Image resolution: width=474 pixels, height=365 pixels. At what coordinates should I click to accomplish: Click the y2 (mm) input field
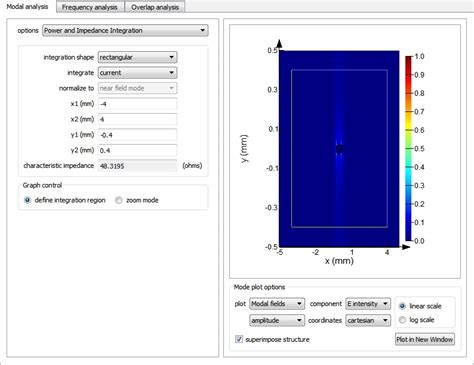coord(137,150)
